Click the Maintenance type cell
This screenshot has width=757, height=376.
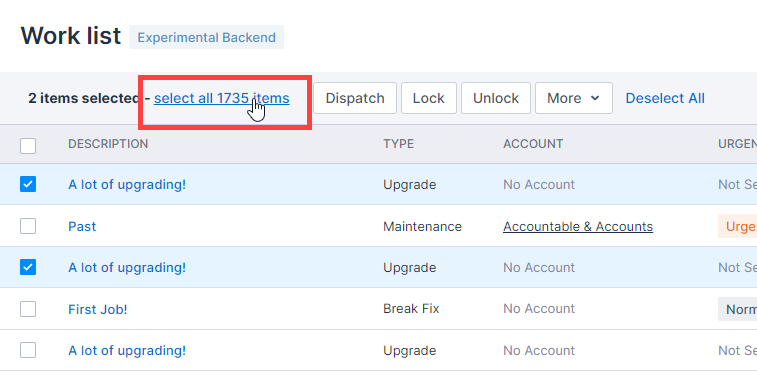coord(422,226)
